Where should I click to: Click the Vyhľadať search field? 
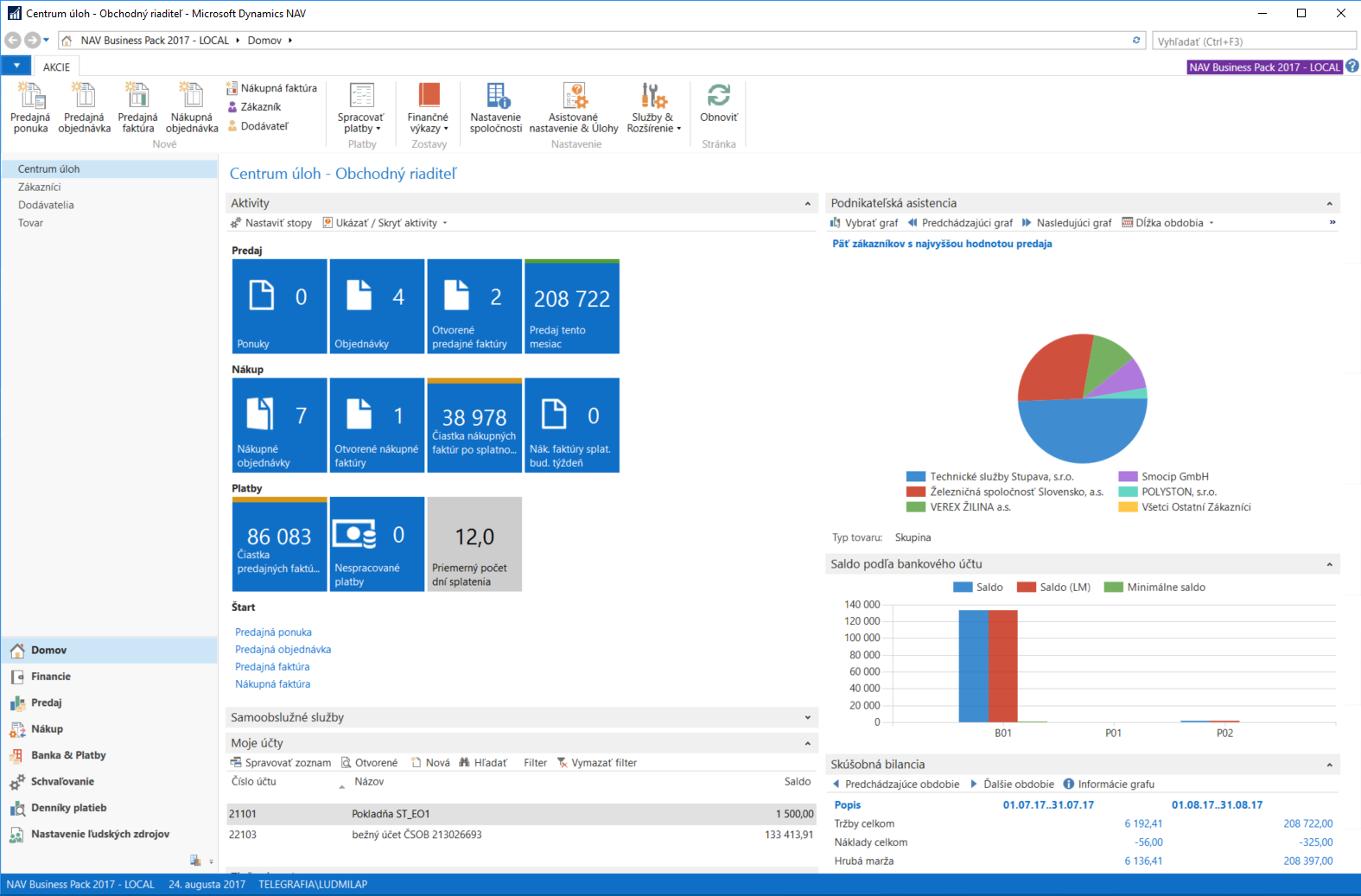[1254, 41]
